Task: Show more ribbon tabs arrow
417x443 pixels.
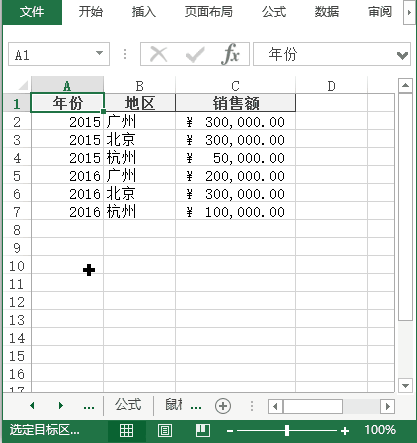Action: pos(409,13)
